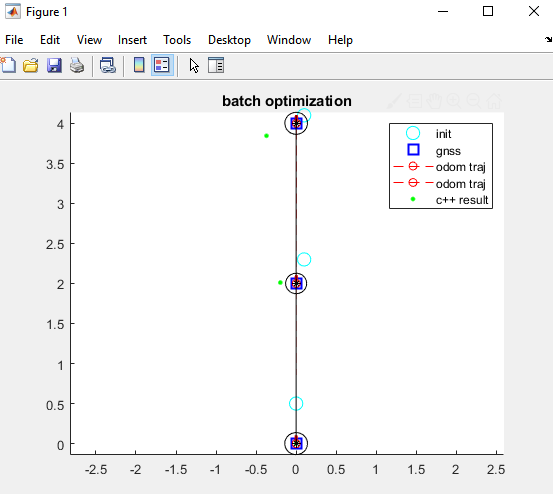Create a new figure from the toolbar
The width and height of the screenshot is (553, 494).
(x=8, y=65)
